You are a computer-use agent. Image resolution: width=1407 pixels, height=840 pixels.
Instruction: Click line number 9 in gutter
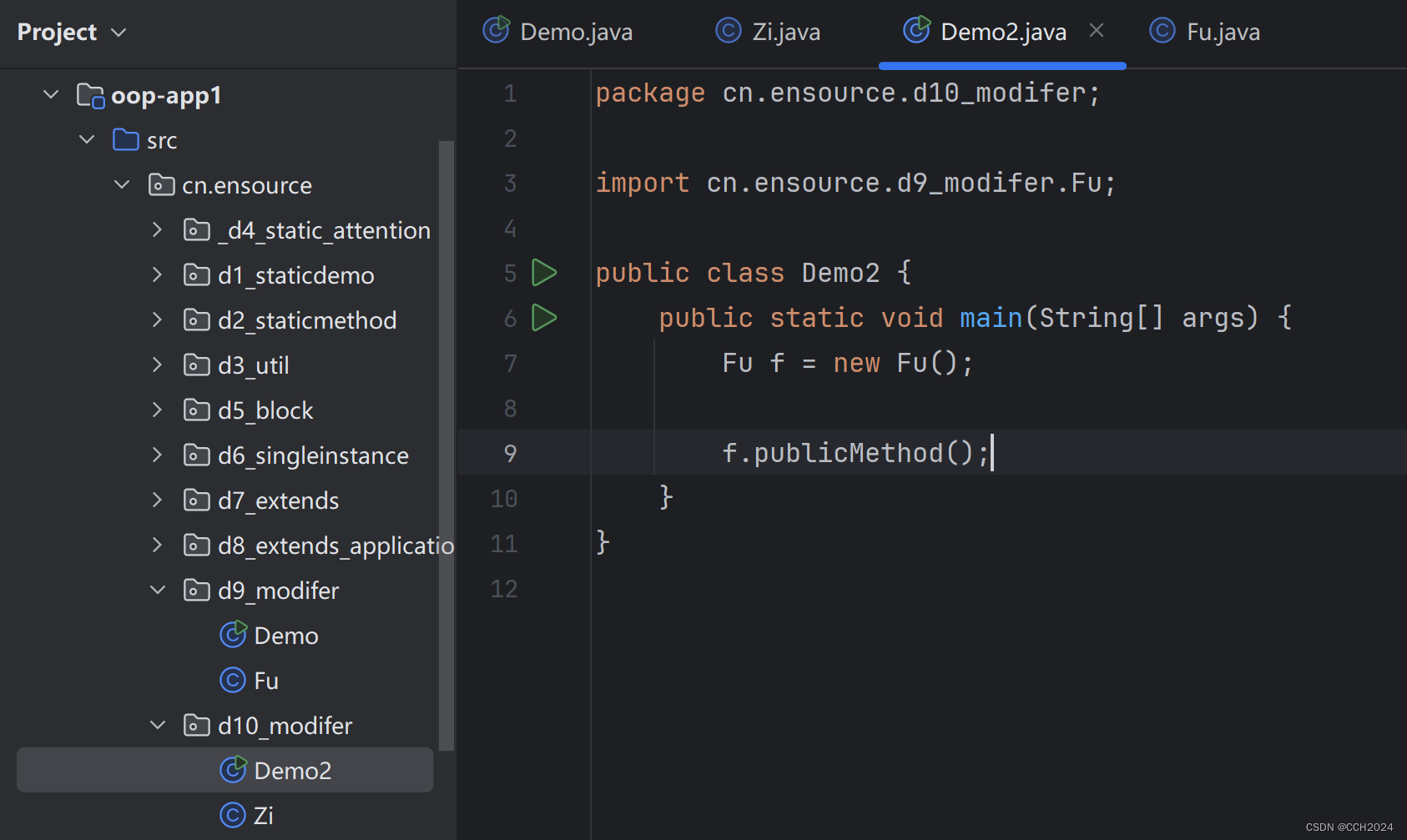(511, 453)
